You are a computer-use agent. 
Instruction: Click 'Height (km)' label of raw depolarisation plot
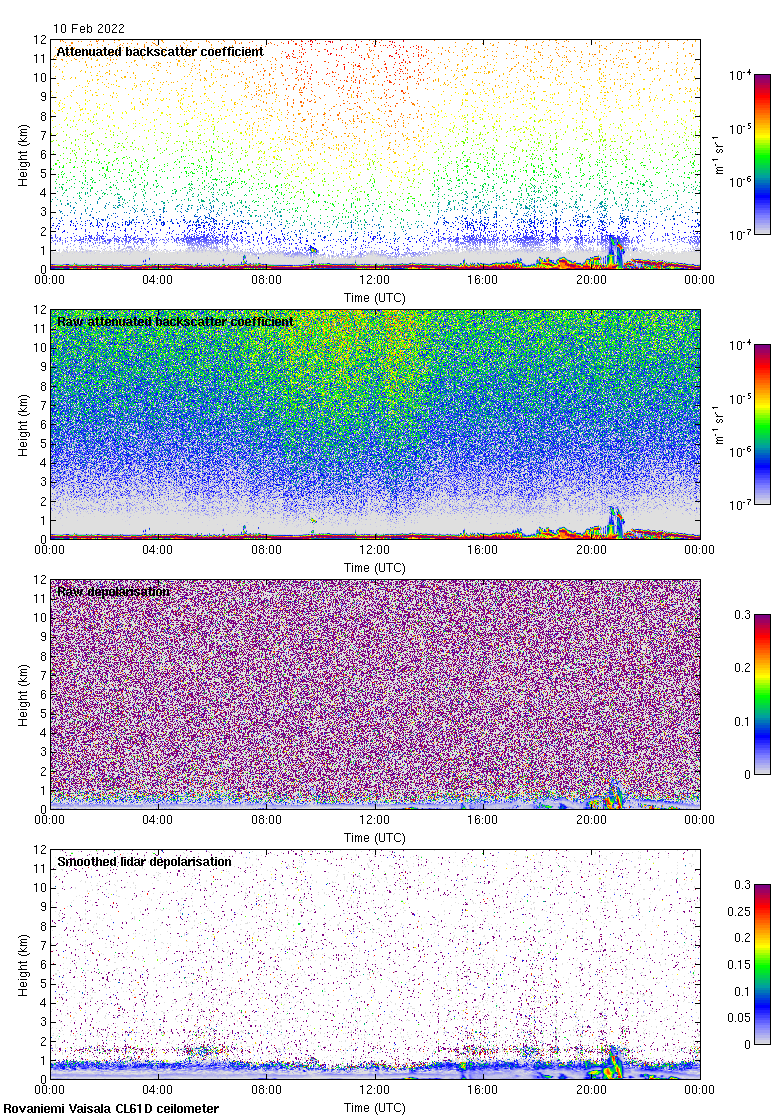point(24,695)
